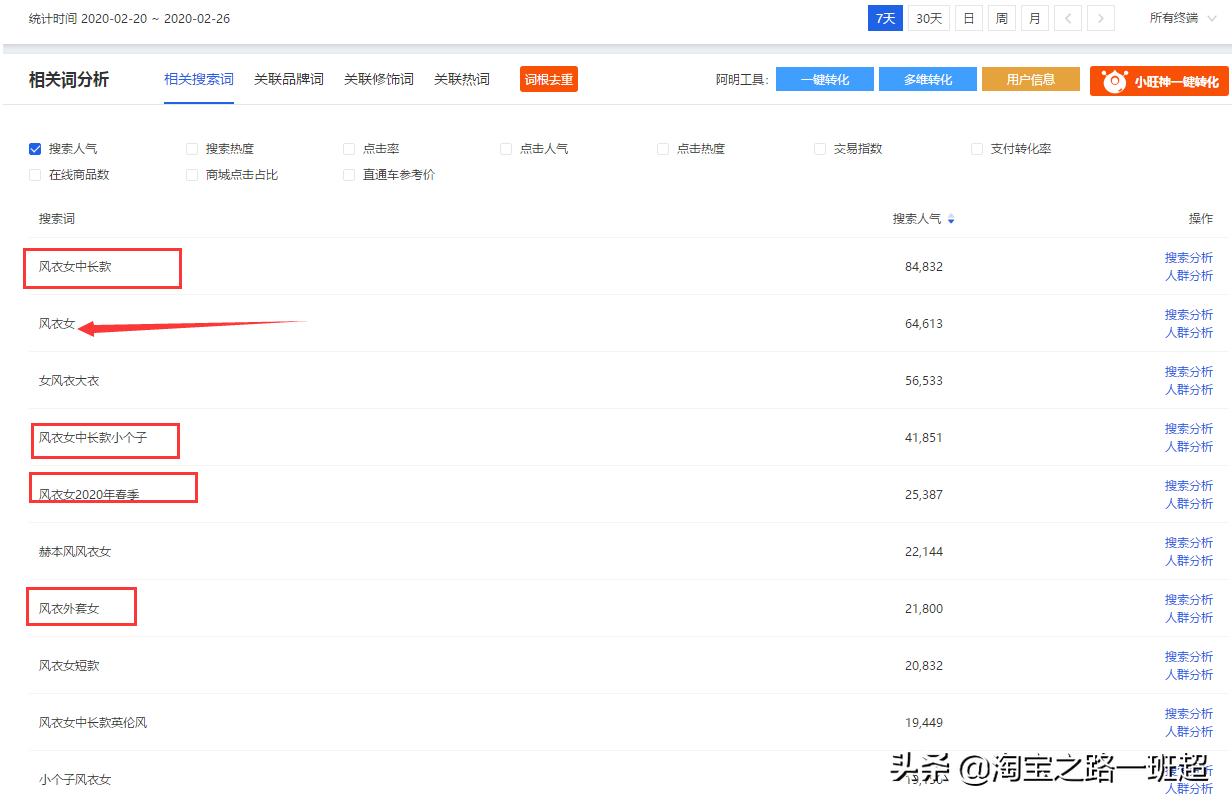Enable the 点击率 checkbox
Screen dimensions: 1232x807
point(348,148)
